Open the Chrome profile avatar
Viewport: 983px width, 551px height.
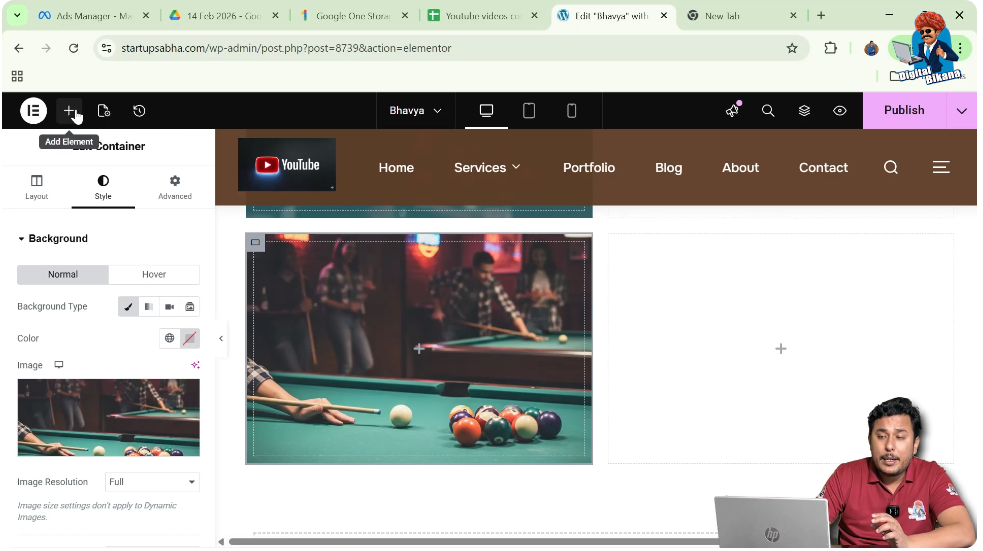pyautogui.click(x=871, y=48)
